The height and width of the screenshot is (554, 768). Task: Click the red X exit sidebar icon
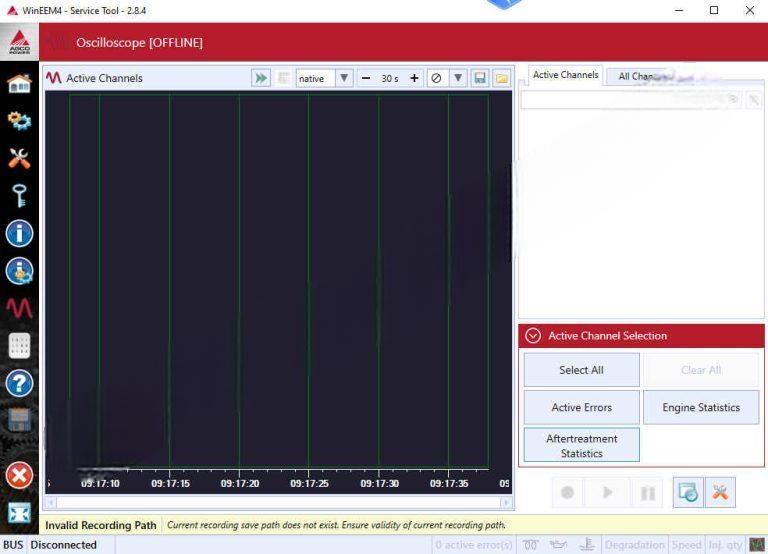pos(19,475)
